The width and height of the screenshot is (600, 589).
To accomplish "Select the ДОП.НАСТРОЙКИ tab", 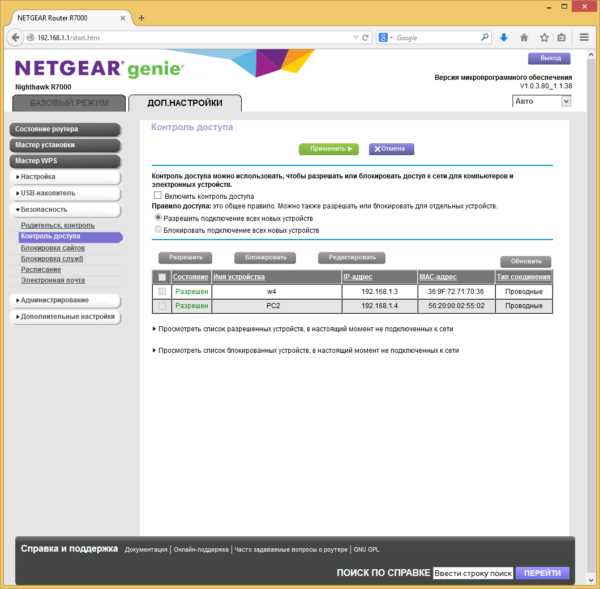I will [x=185, y=103].
